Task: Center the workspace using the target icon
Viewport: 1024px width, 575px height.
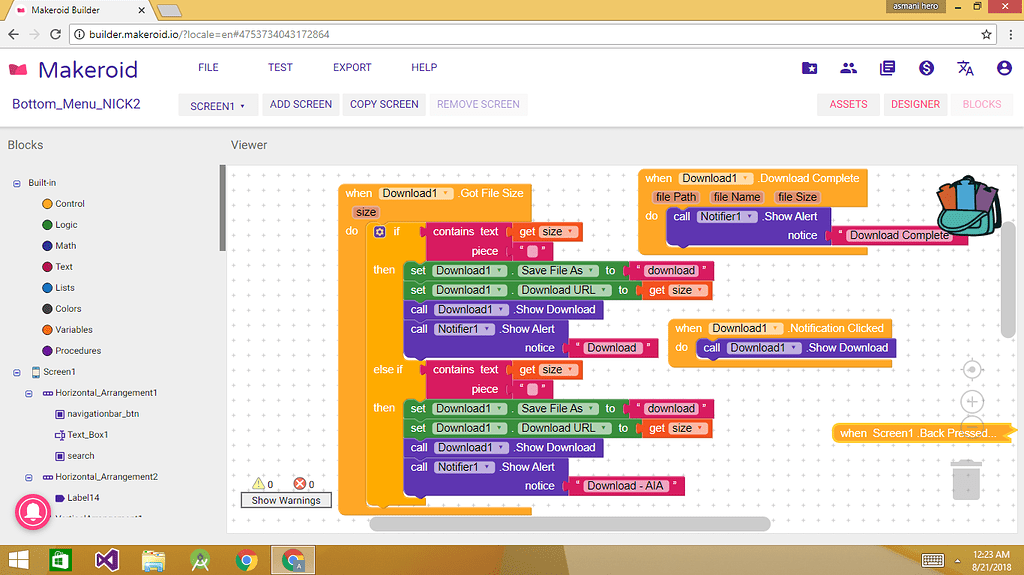Action: pos(971,370)
